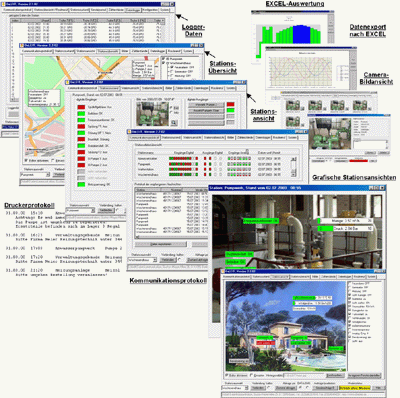Click large pump image in camera detail window

tap(329, 134)
